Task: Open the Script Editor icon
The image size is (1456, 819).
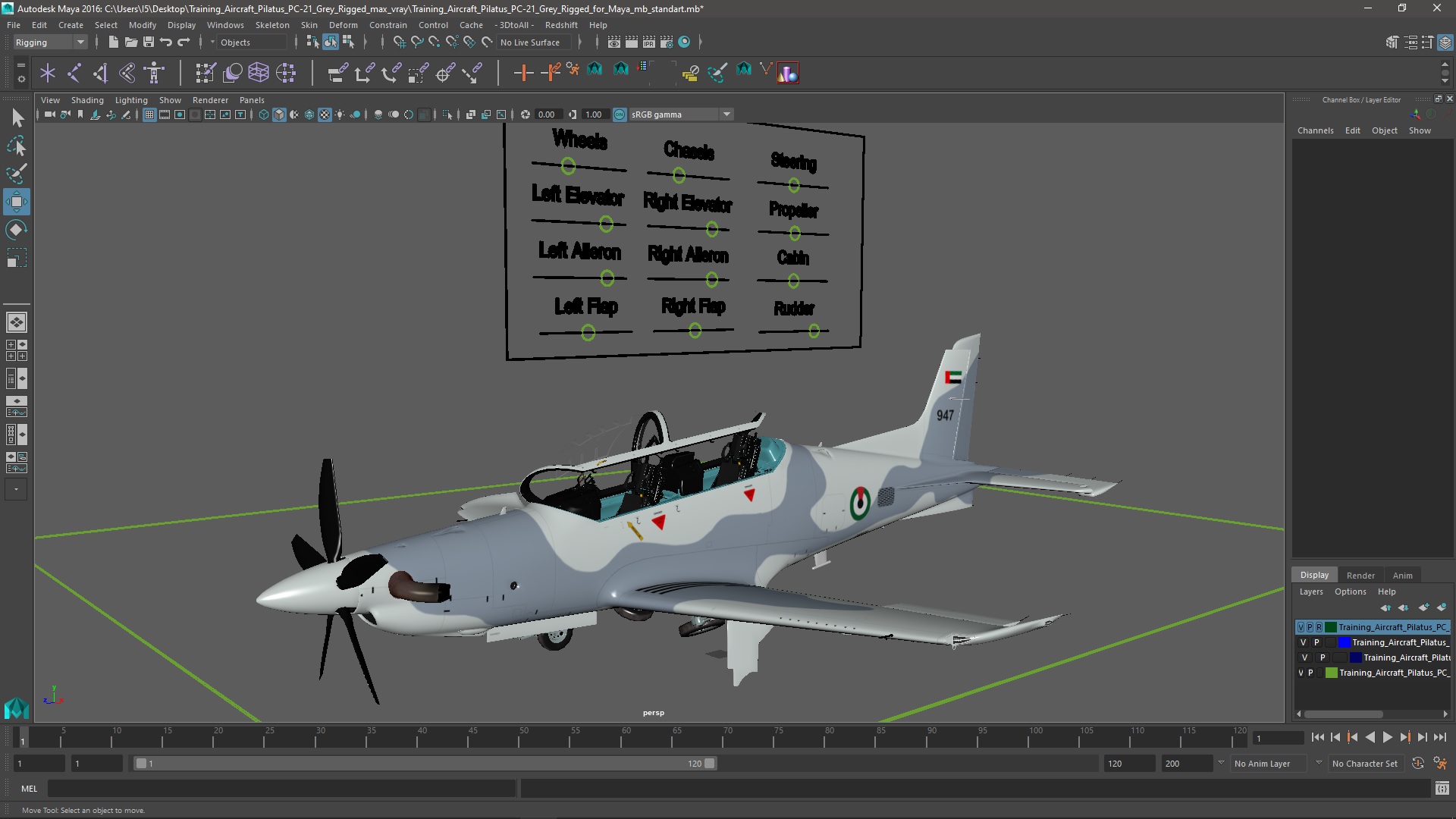Action: pos(1442,789)
